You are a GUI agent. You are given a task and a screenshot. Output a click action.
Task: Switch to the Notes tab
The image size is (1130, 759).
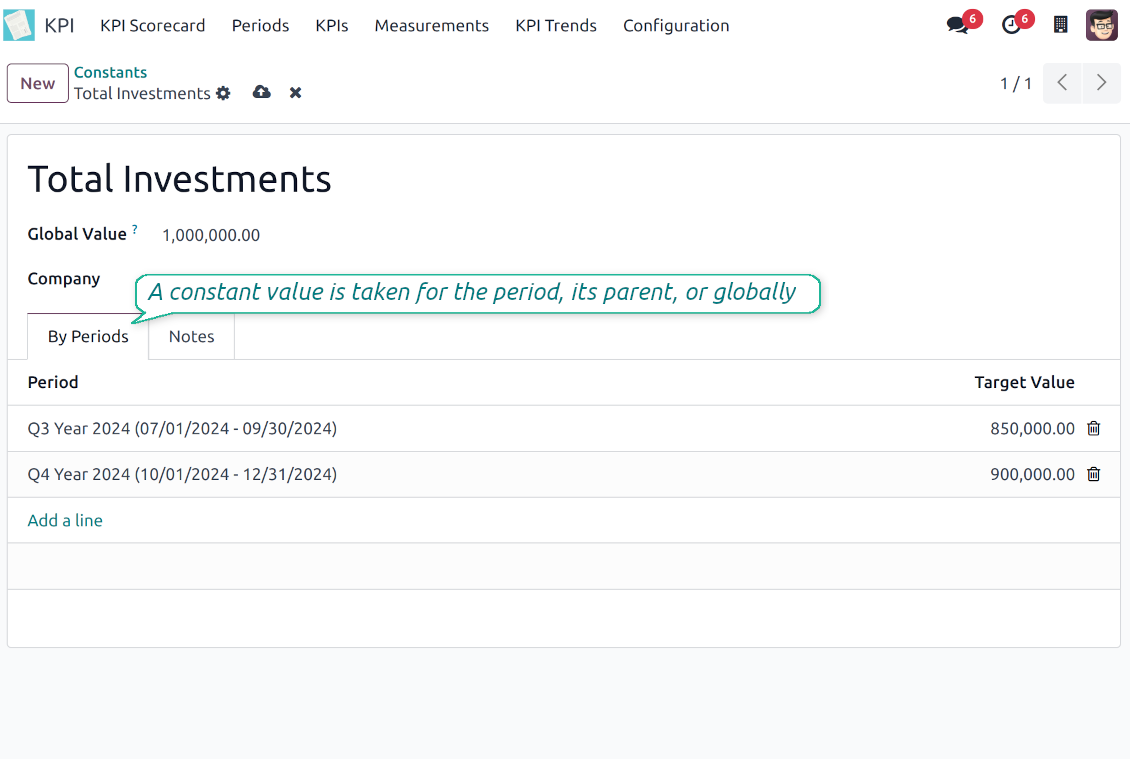click(191, 336)
